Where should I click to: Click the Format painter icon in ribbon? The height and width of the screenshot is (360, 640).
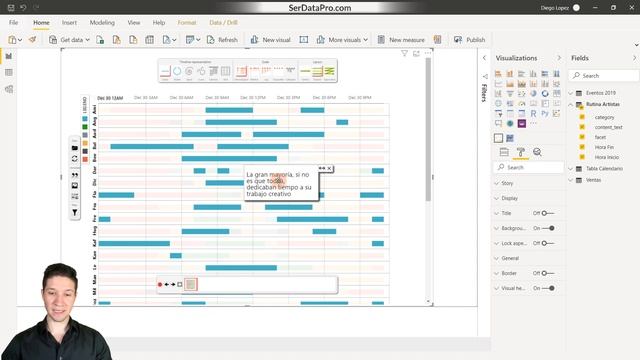32,40
